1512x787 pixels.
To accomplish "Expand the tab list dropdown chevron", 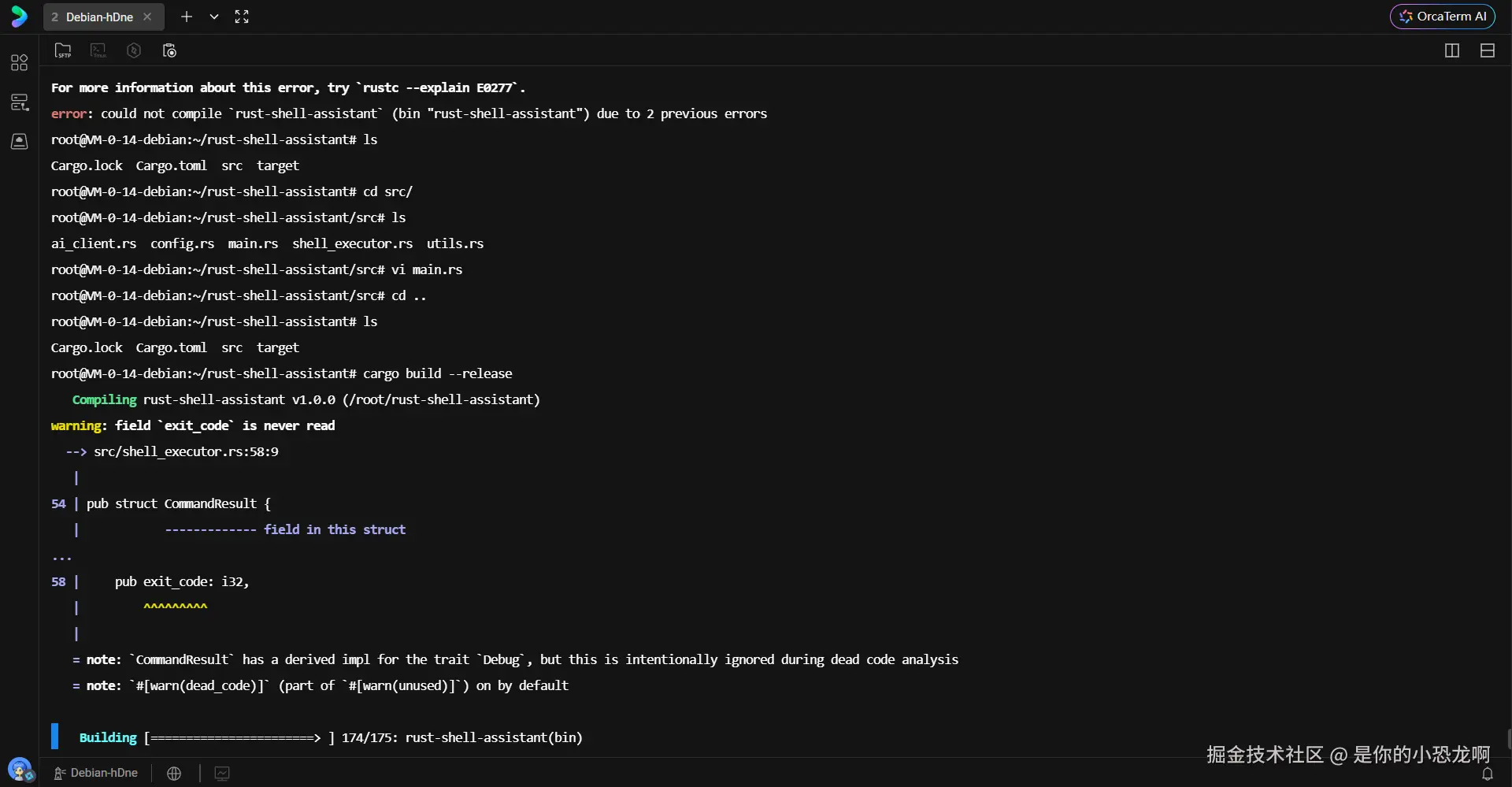I will click(x=214, y=17).
